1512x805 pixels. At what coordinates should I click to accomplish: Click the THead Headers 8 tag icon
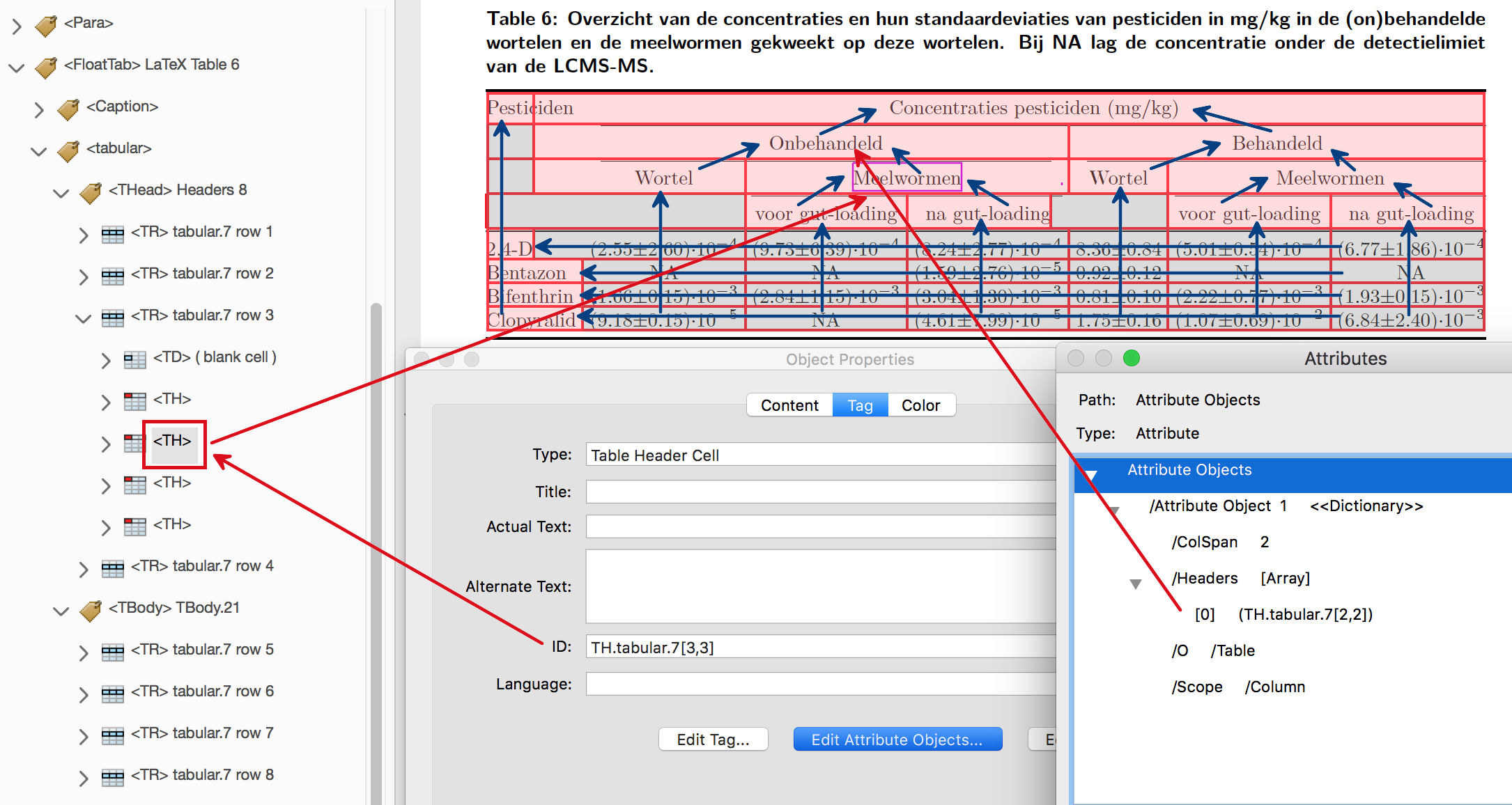click(91, 192)
